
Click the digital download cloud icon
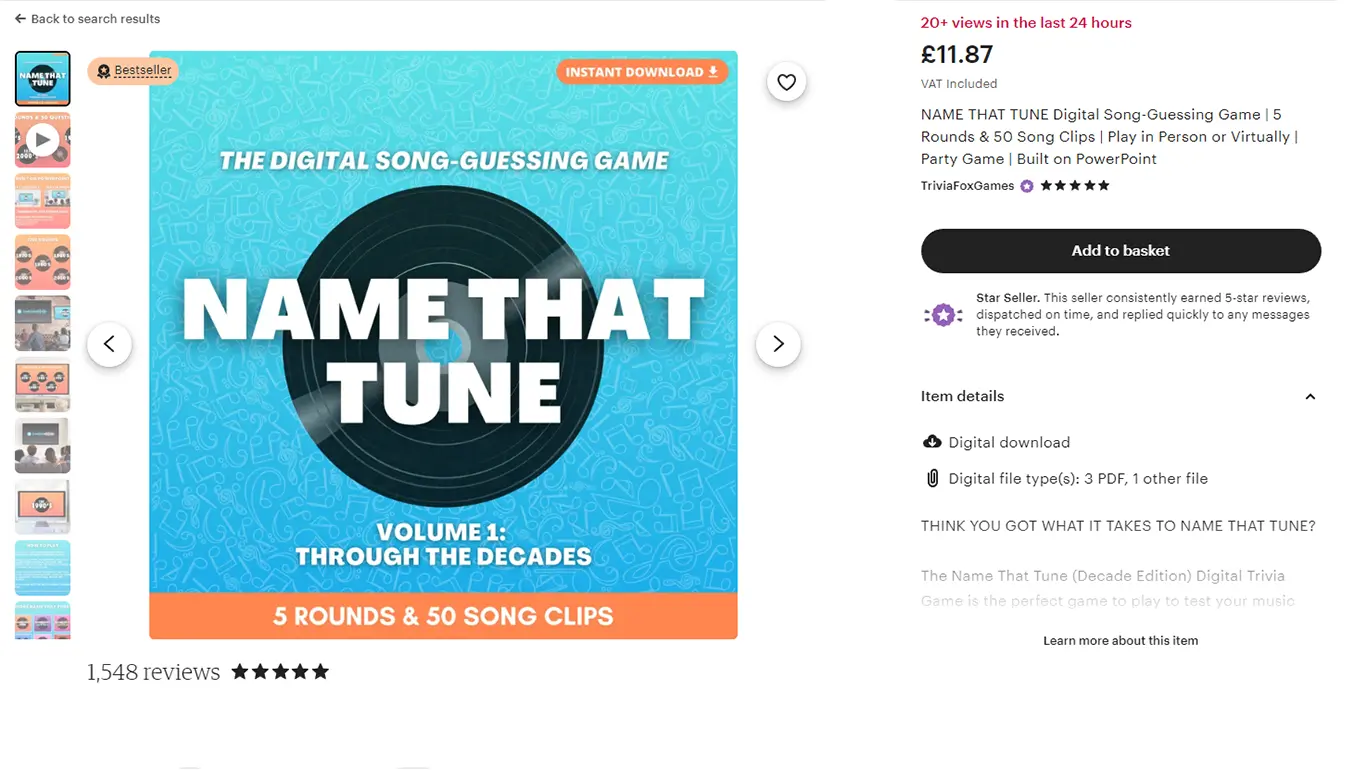[932, 441]
